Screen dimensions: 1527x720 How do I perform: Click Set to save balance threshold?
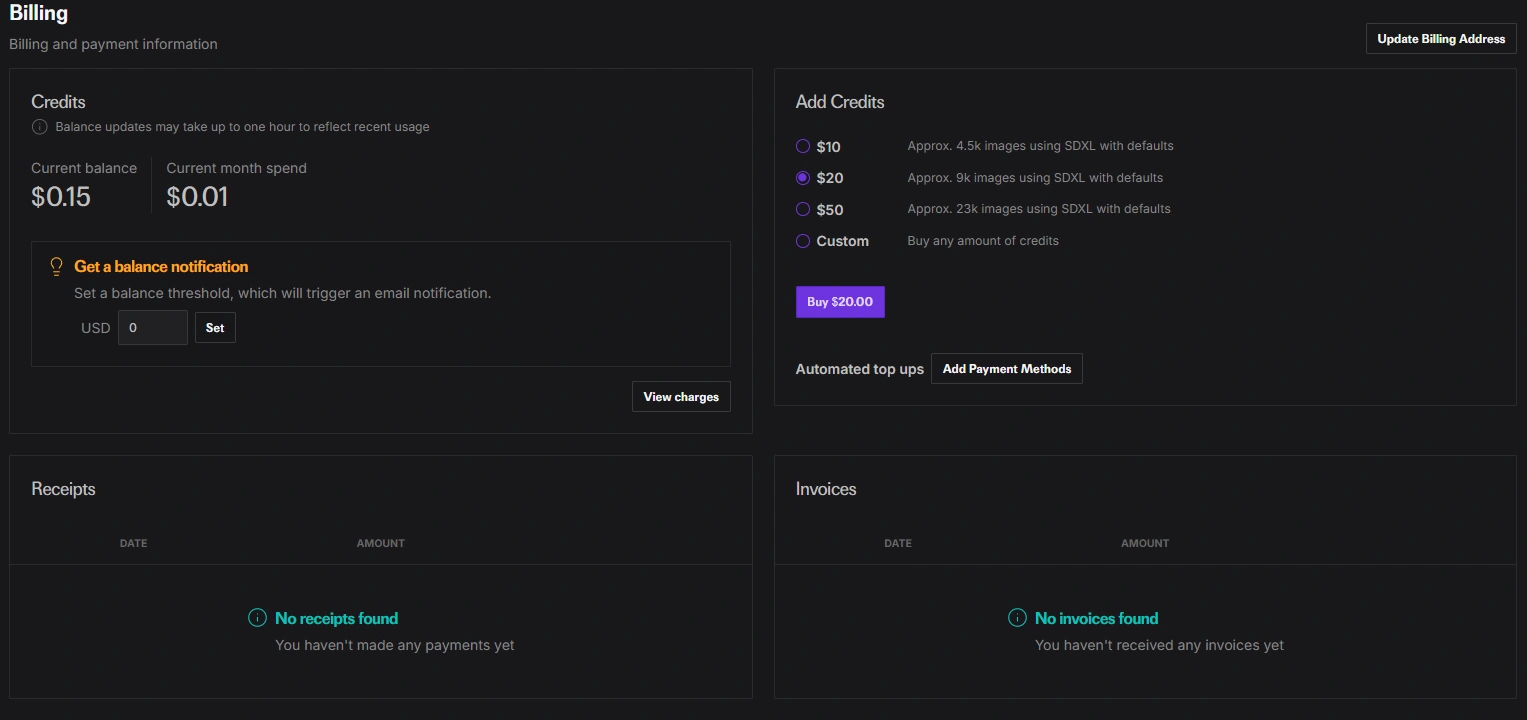215,328
